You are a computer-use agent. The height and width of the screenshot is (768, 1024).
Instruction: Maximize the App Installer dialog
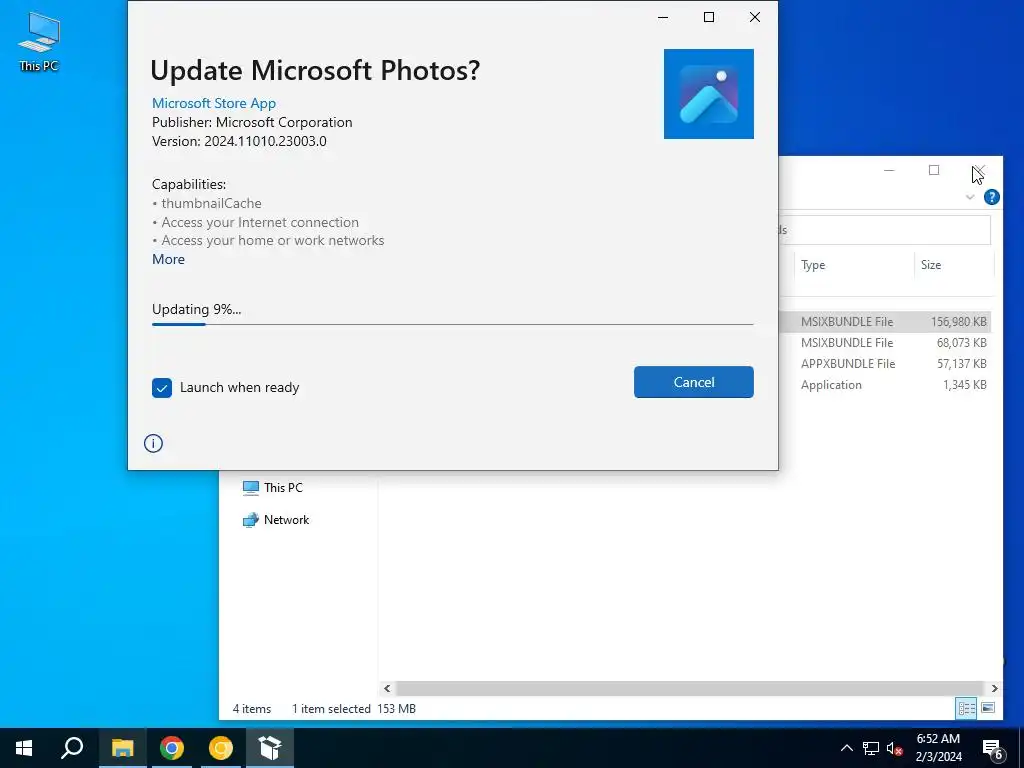click(x=709, y=17)
